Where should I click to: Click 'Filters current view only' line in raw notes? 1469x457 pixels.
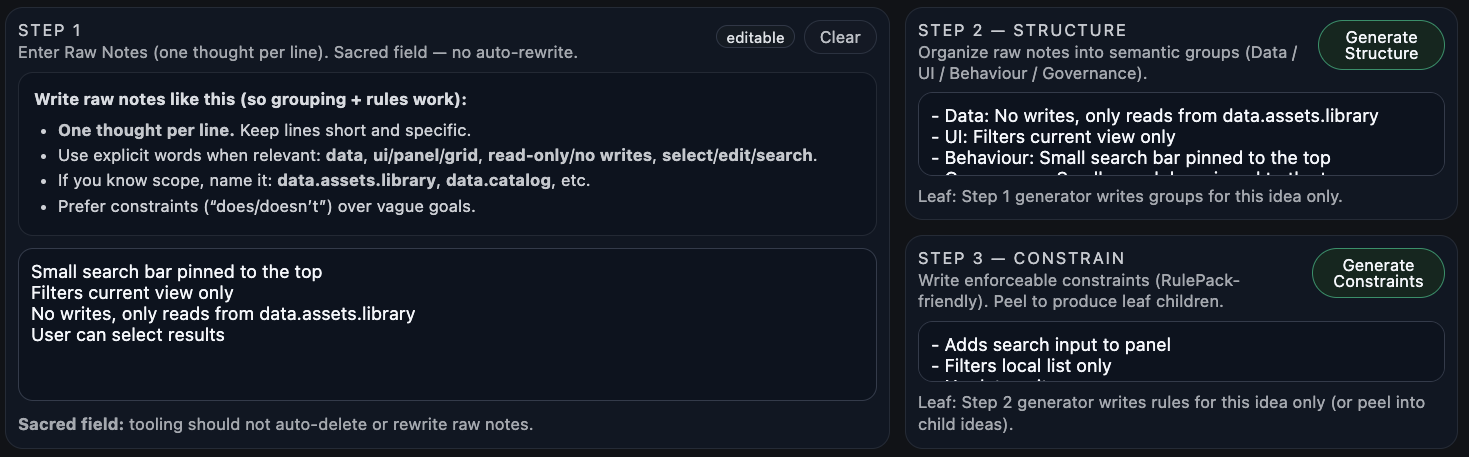132,293
